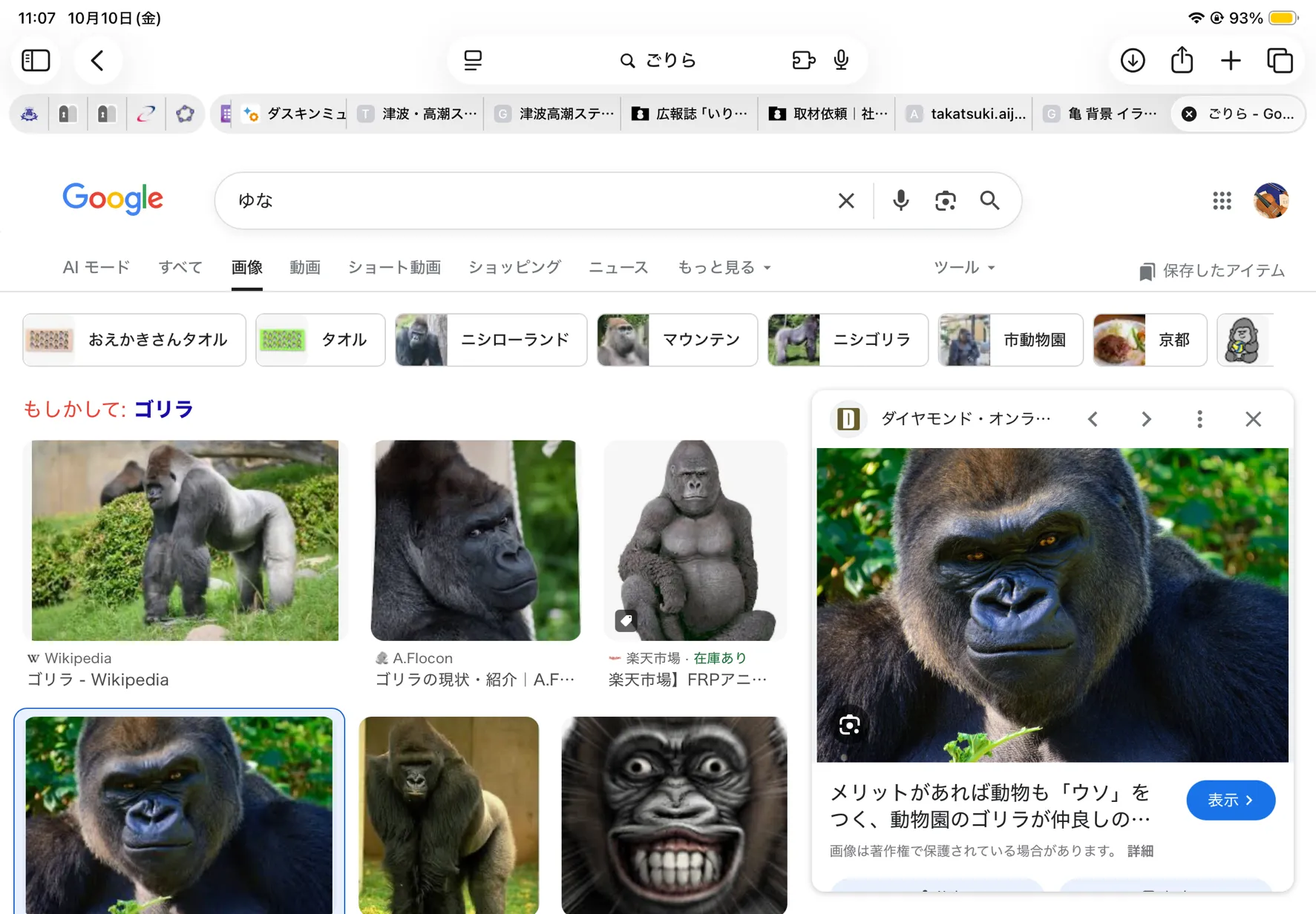Select the すべて results tab
Screen dimensions: 1316x914
pos(180,267)
